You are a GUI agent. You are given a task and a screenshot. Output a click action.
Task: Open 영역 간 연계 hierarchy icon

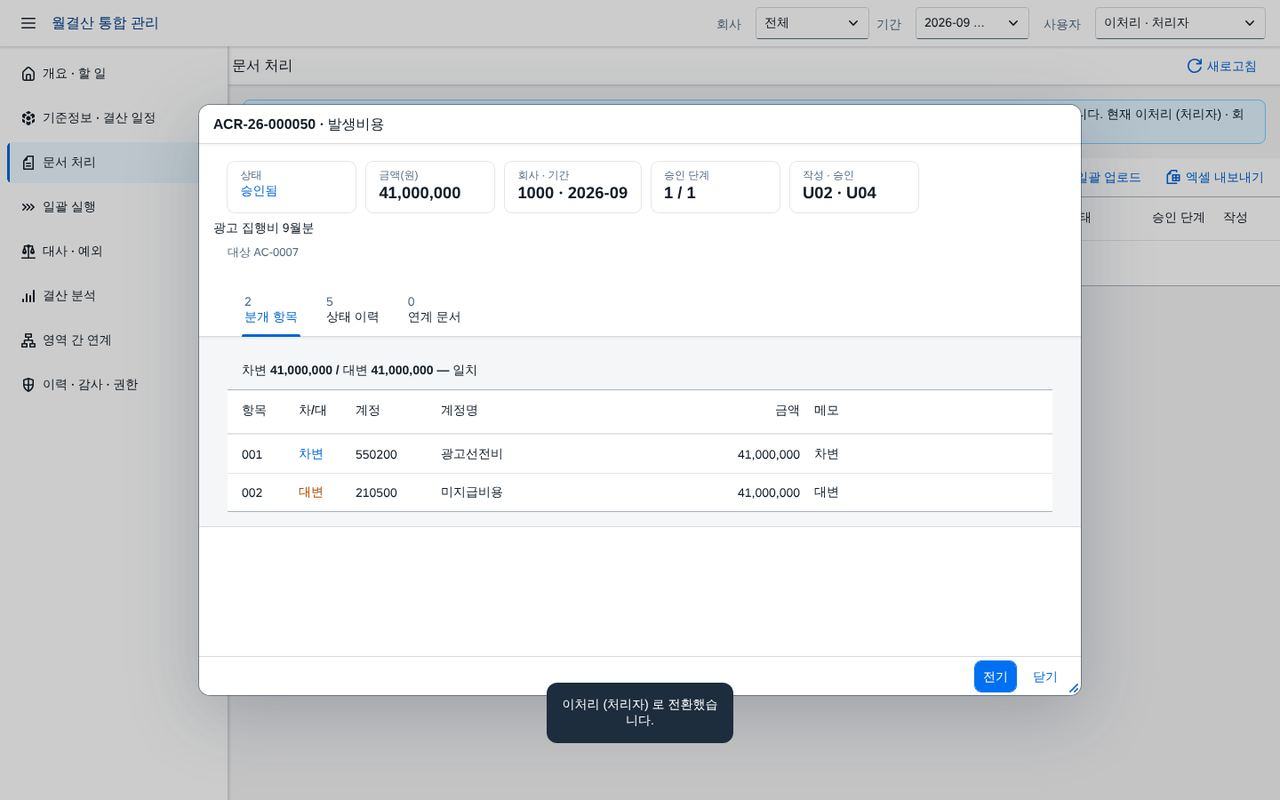click(x=28, y=340)
